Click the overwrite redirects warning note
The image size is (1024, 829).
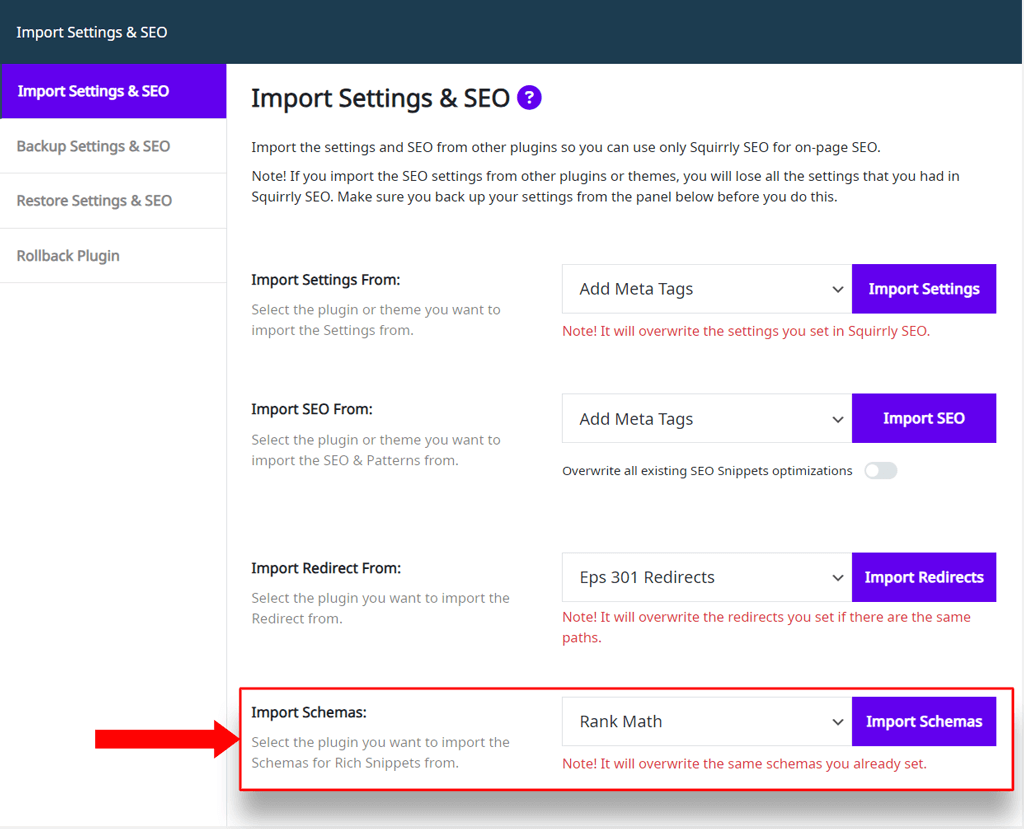click(x=766, y=627)
